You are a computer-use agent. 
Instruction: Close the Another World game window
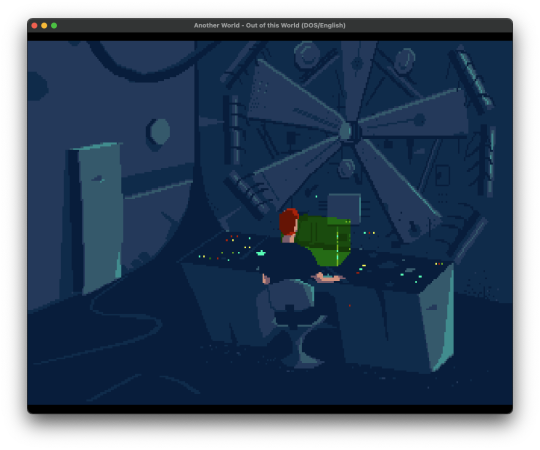point(34,25)
